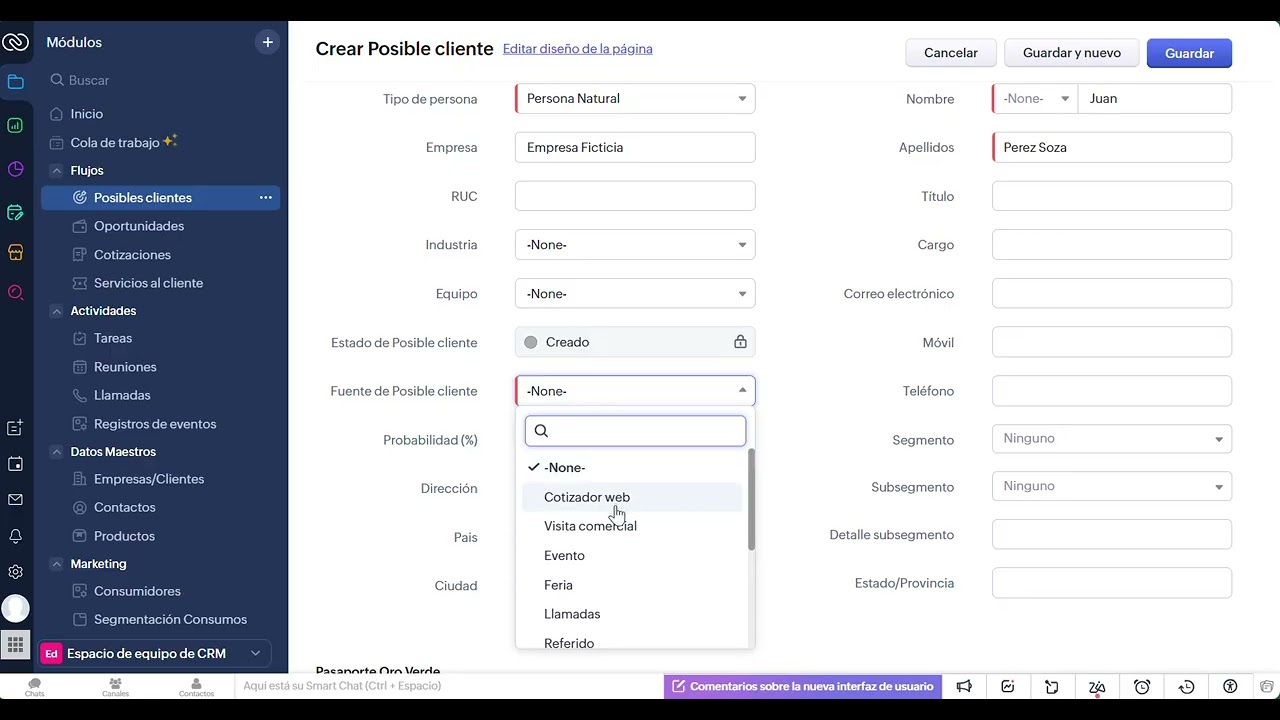
Task: Open the mail envelope icon
Action: 15,500
